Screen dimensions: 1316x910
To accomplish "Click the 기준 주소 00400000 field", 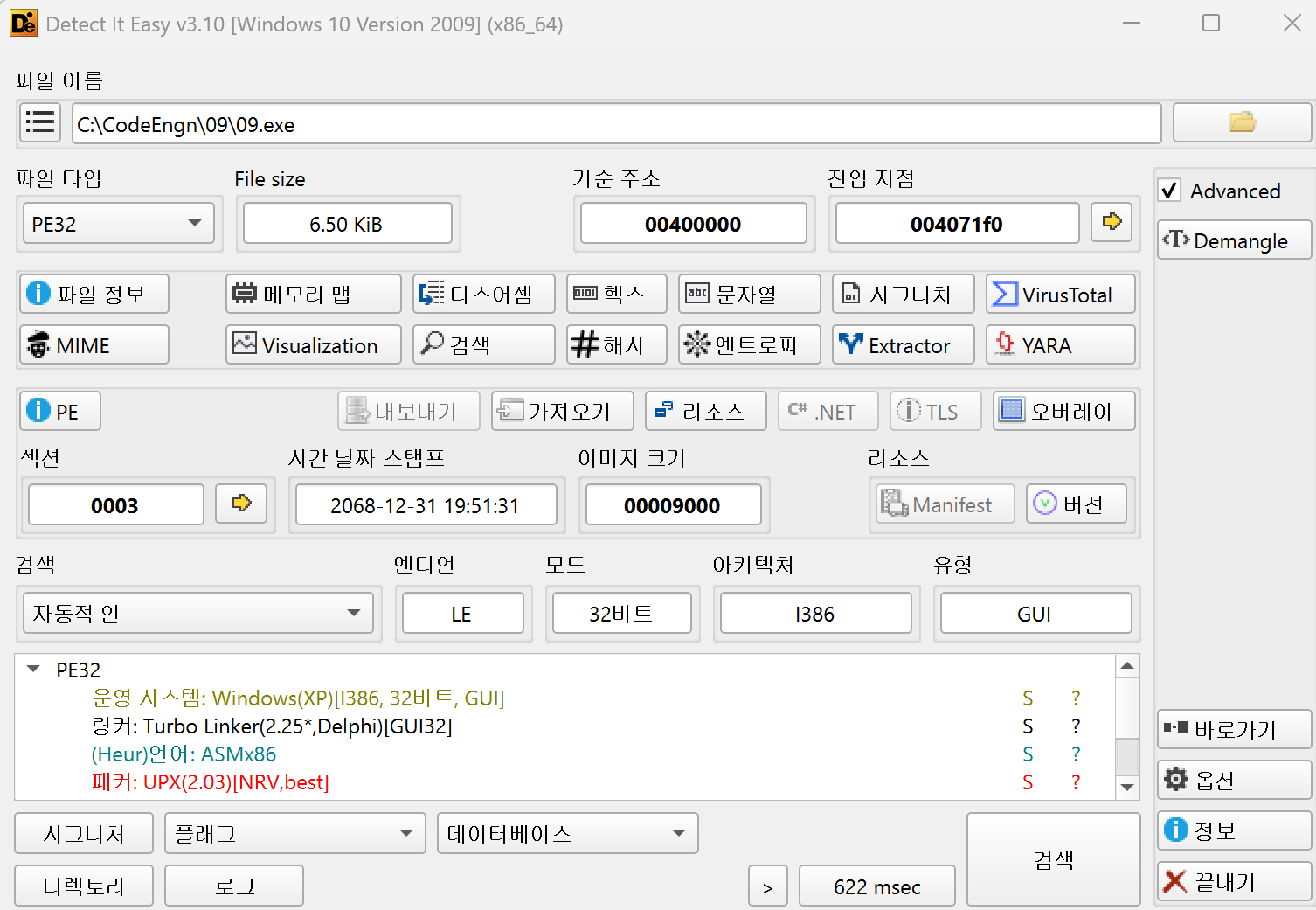I will (694, 223).
